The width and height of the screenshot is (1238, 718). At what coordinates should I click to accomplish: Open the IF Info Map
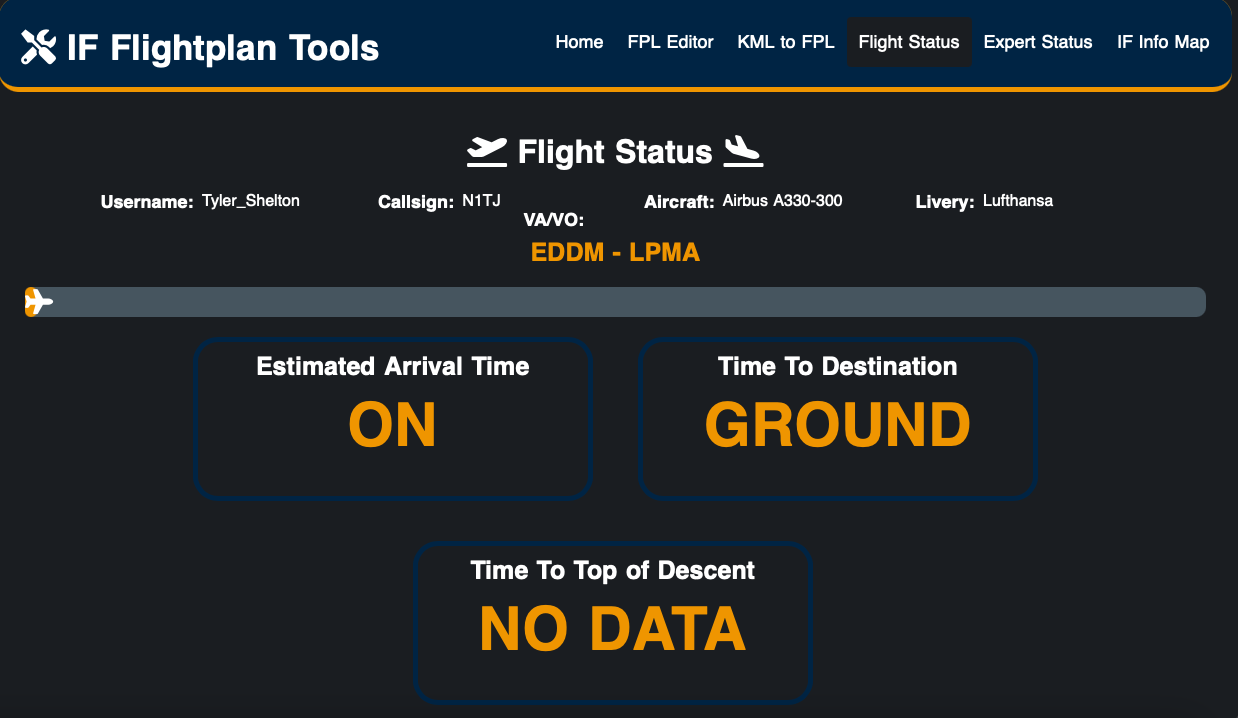click(x=1163, y=42)
